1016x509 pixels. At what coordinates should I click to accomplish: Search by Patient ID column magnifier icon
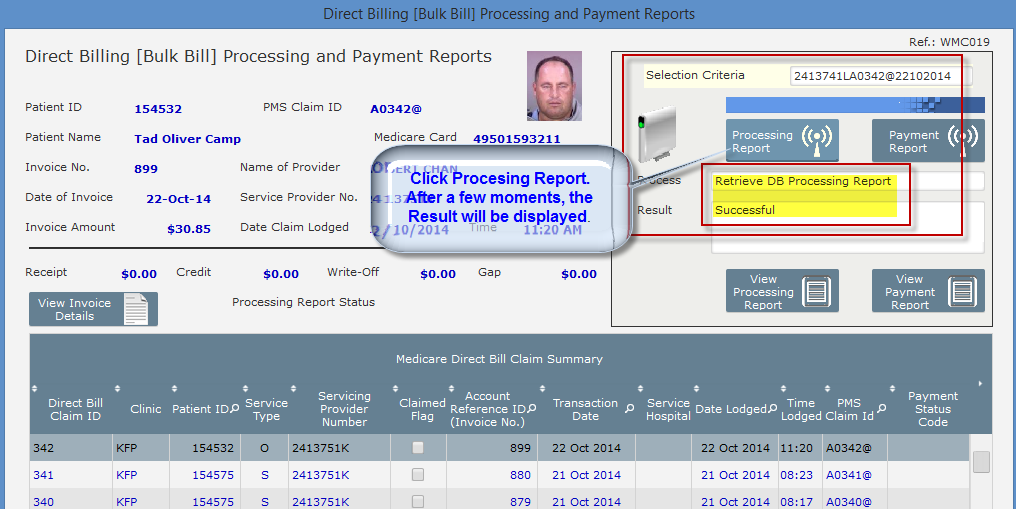point(235,409)
